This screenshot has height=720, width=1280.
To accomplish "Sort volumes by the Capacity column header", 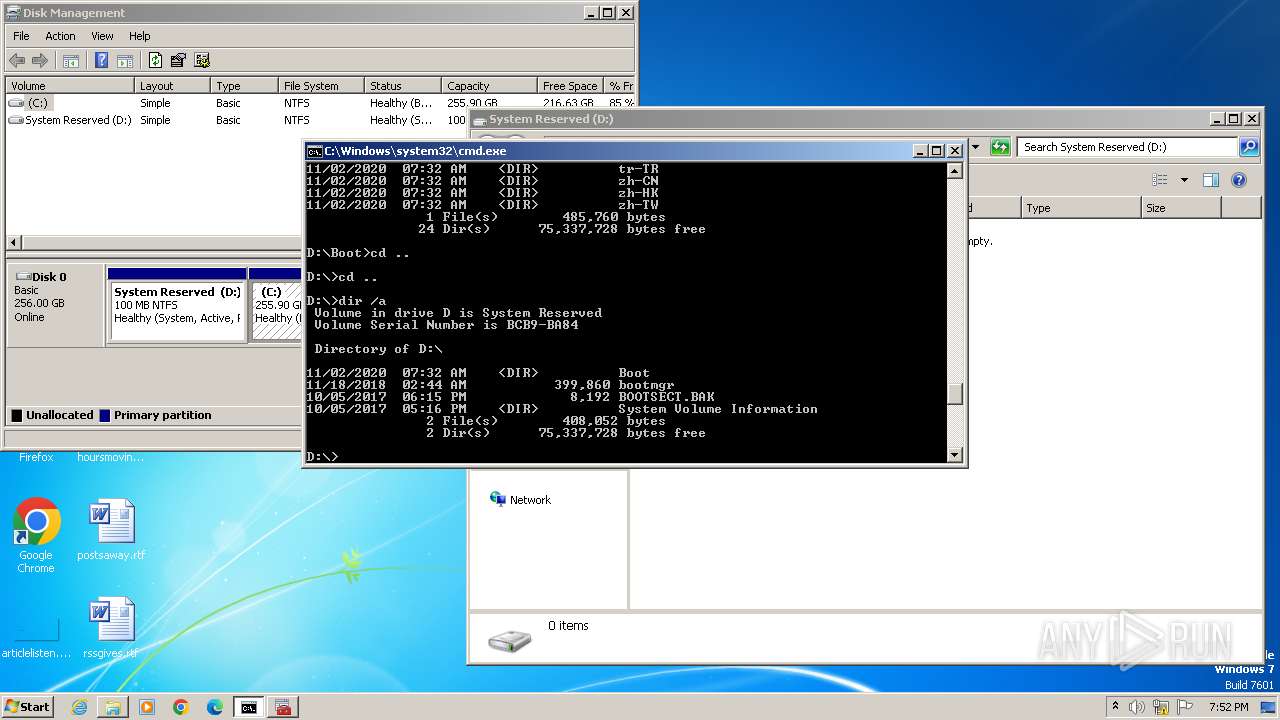I will (488, 86).
